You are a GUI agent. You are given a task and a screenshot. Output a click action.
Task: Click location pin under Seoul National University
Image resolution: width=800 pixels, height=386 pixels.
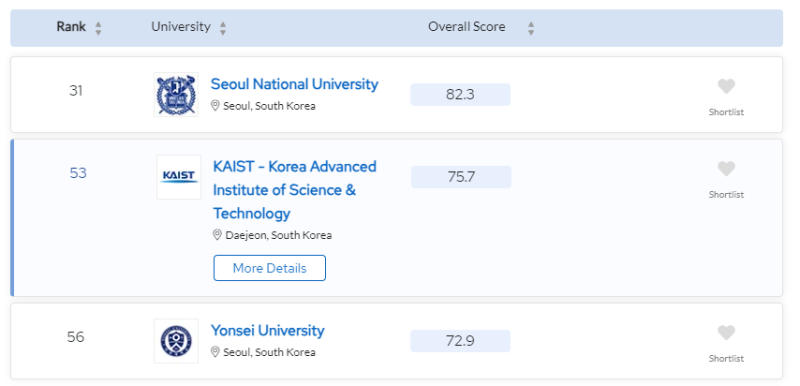[215, 106]
